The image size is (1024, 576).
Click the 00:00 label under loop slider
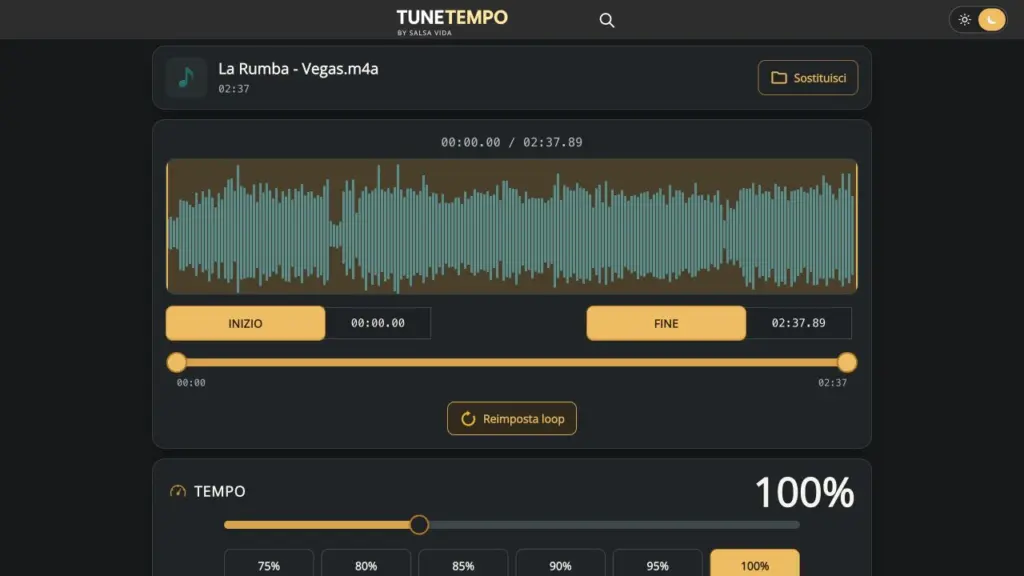coord(191,383)
